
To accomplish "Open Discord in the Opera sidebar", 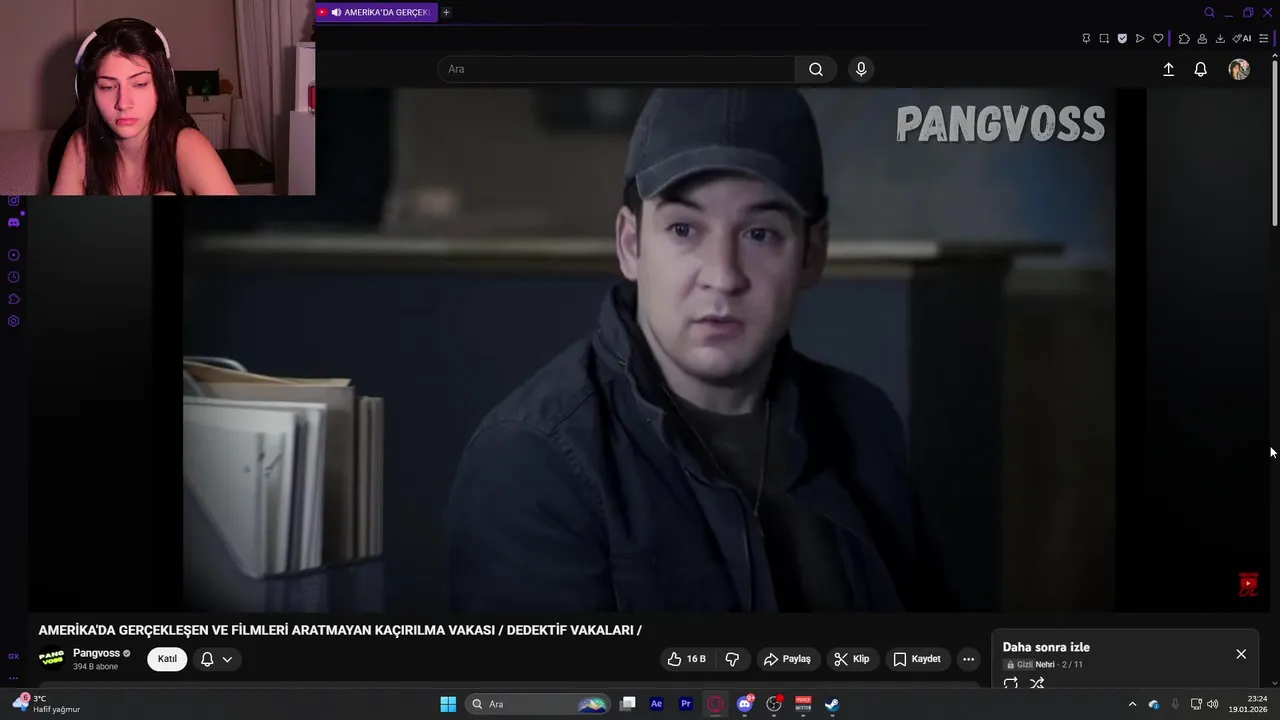I will tap(13, 222).
